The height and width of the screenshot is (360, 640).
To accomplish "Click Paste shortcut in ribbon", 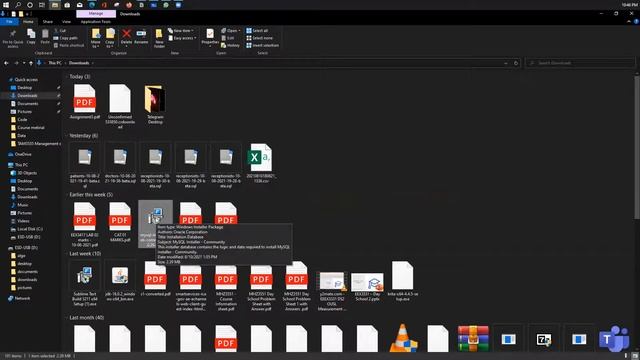I will [x=69, y=45].
